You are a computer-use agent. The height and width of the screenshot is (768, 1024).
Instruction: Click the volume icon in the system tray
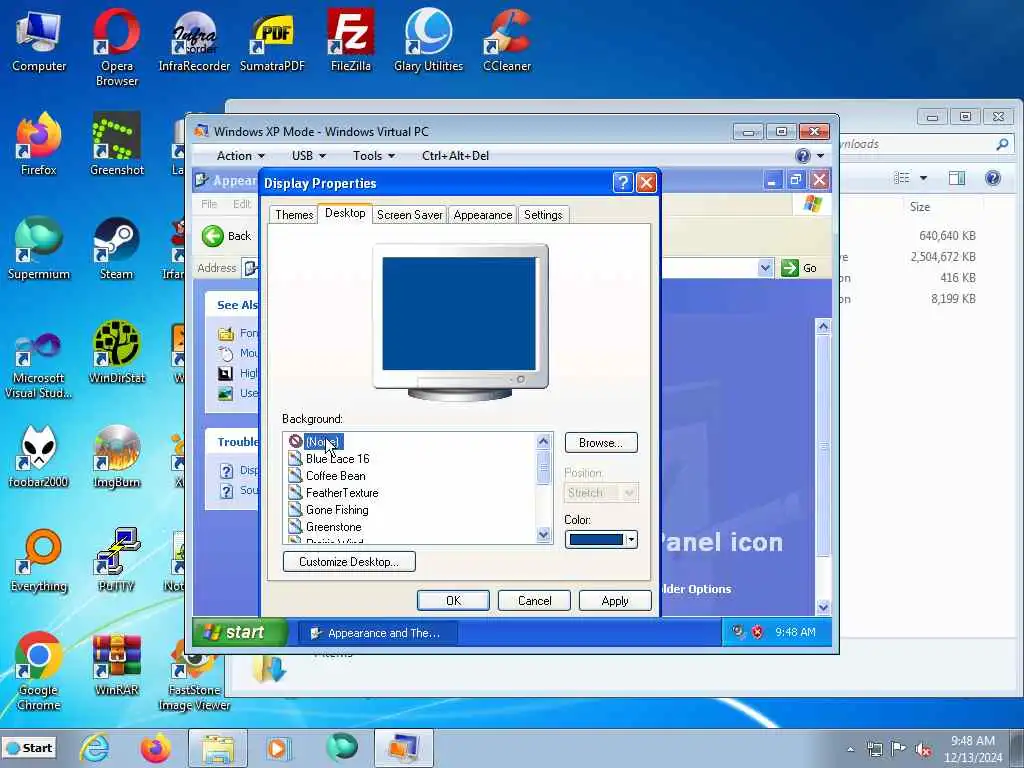[923, 749]
